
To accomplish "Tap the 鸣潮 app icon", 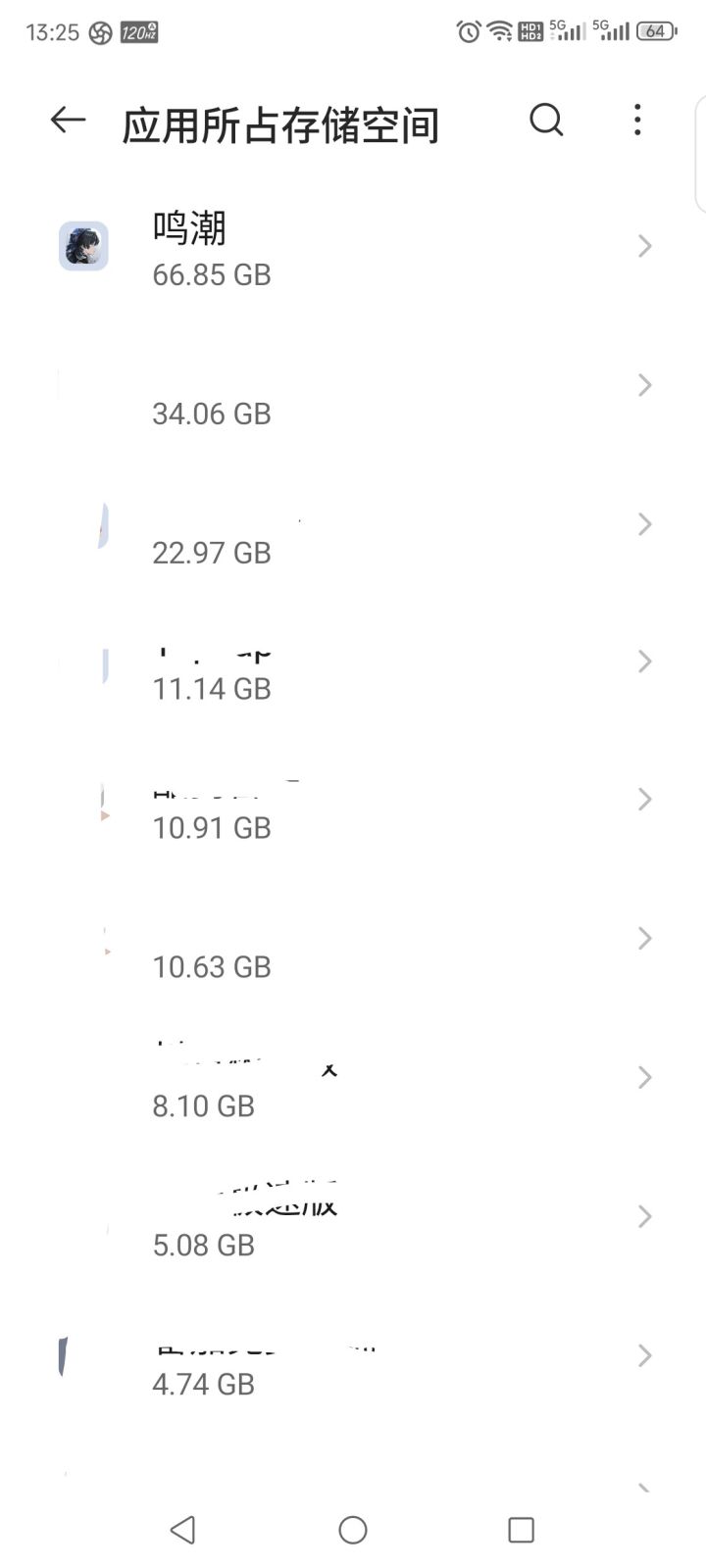I will [x=83, y=246].
